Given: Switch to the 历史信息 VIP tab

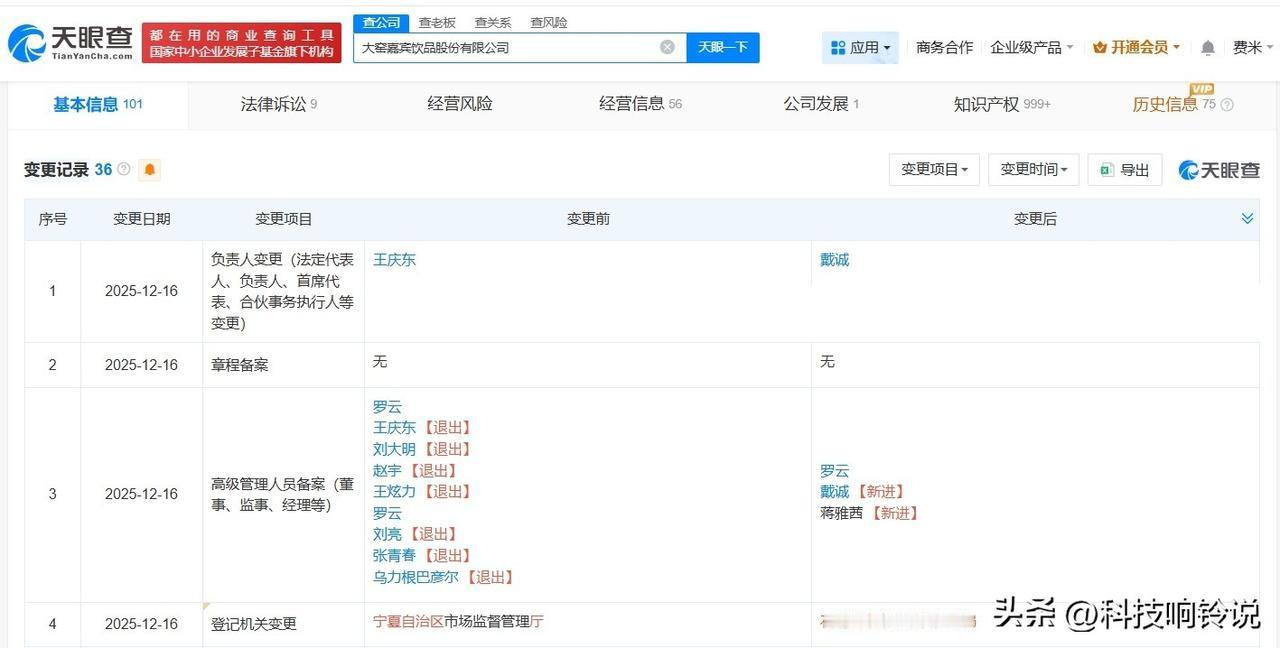Looking at the screenshot, I should click(1173, 104).
